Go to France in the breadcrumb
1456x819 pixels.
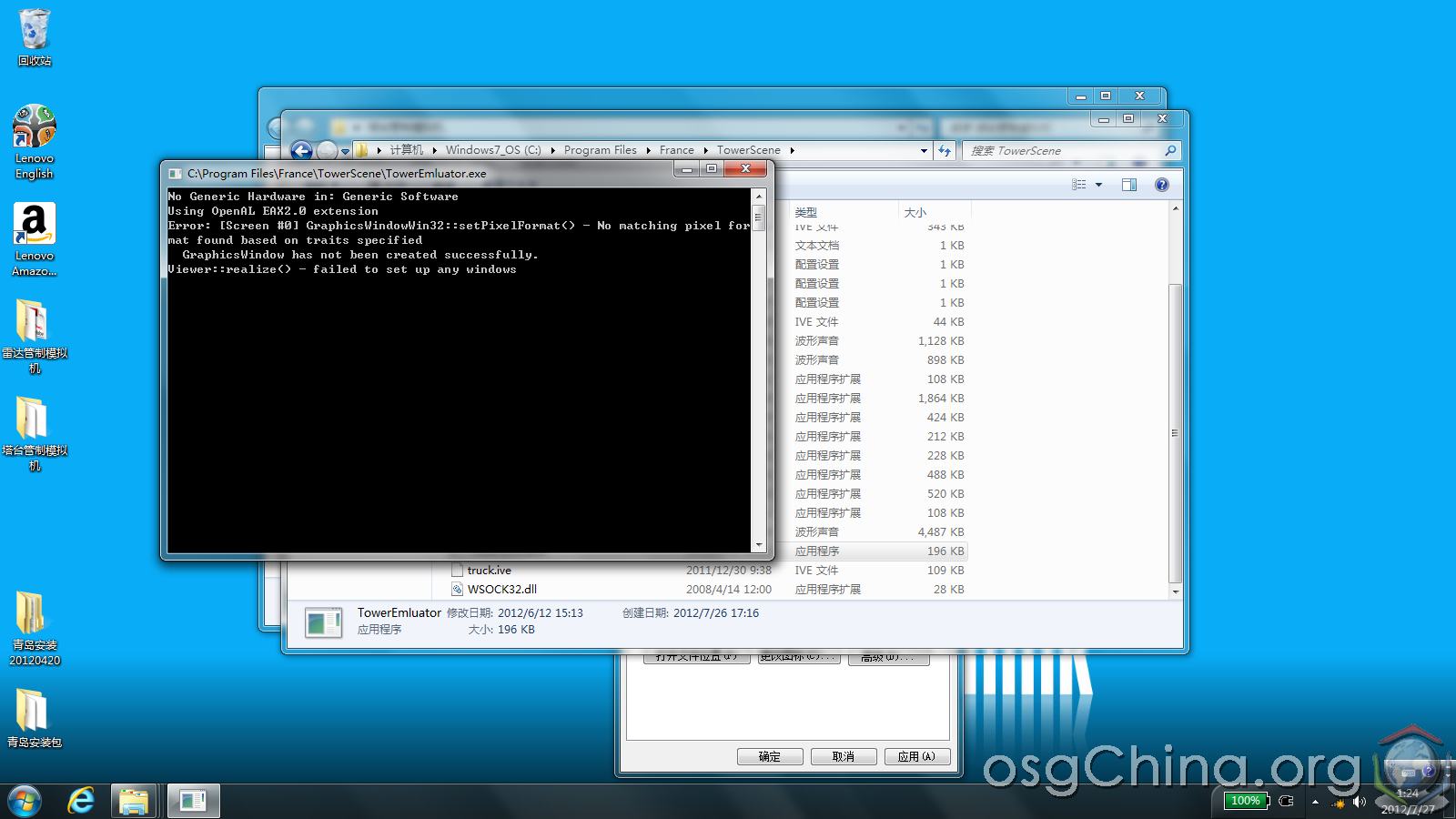tap(677, 150)
